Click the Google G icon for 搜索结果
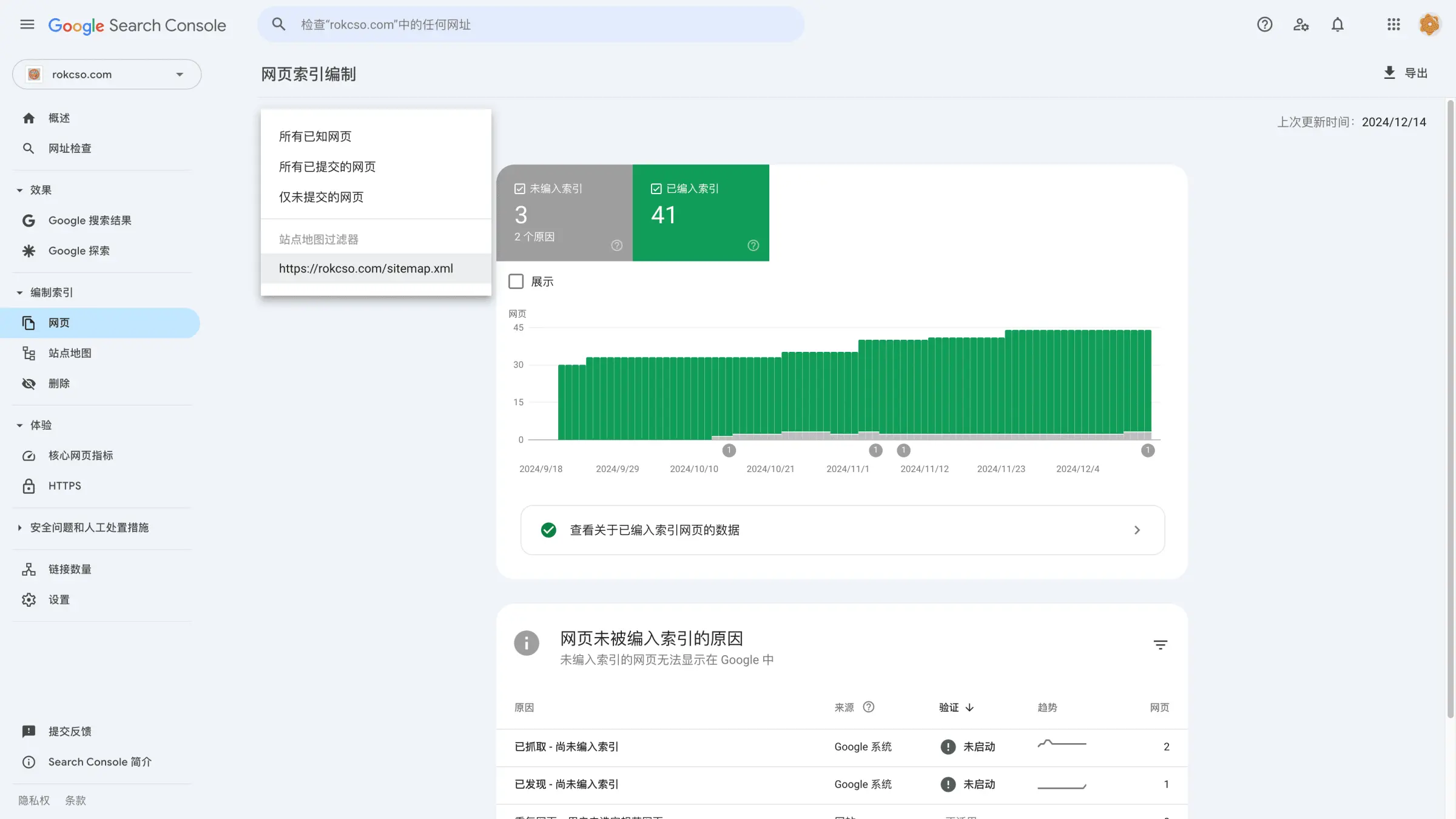The height and width of the screenshot is (819, 1456). pyautogui.click(x=29, y=221)
